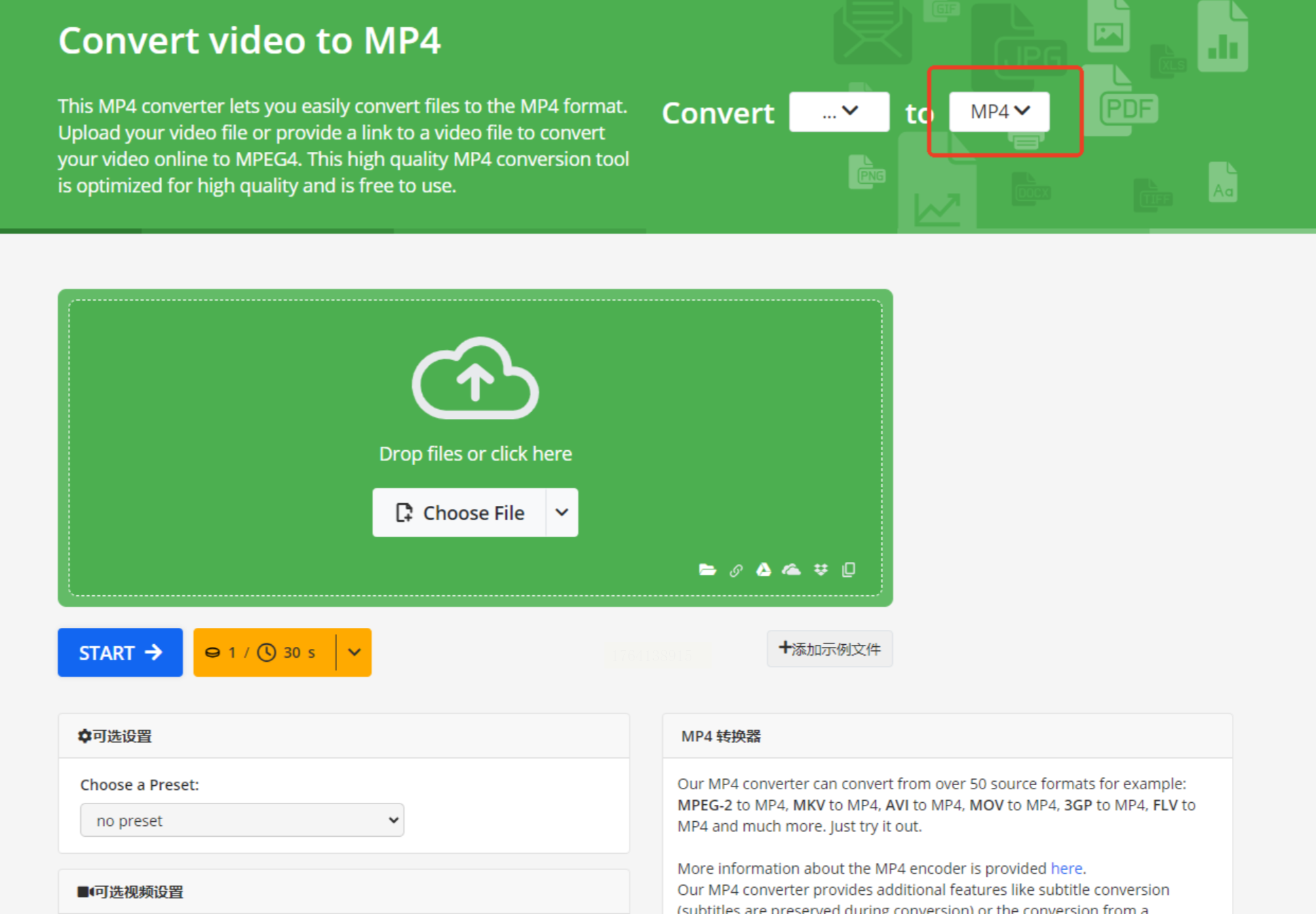Open the MP4 target format dropdown
Screen dimensions: 1316x914
click(x=999, y=112)
